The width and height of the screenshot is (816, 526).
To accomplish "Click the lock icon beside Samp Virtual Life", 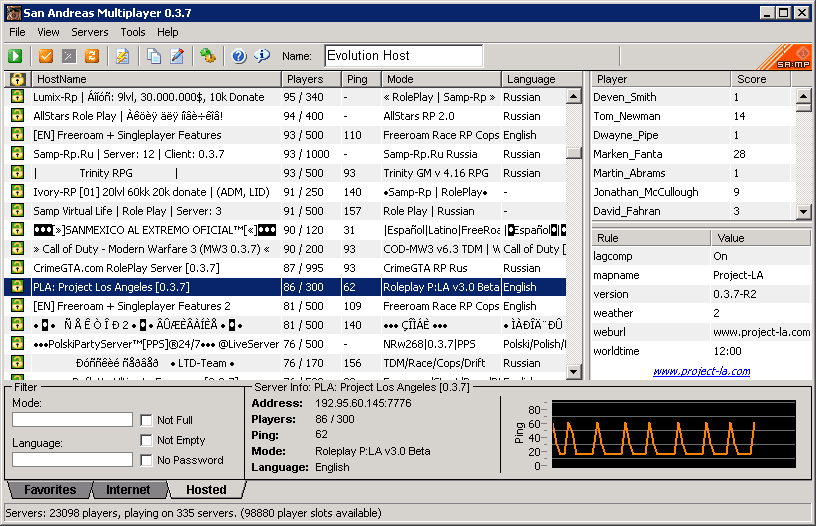I will pyautogui.click(x=17, y=211).
